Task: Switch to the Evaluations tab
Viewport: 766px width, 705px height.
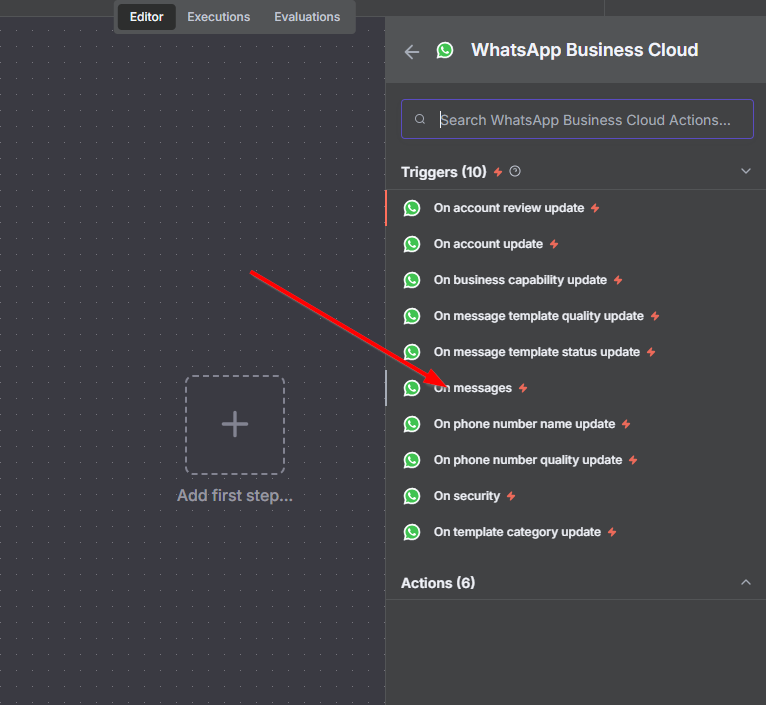Action: point(307,17)
